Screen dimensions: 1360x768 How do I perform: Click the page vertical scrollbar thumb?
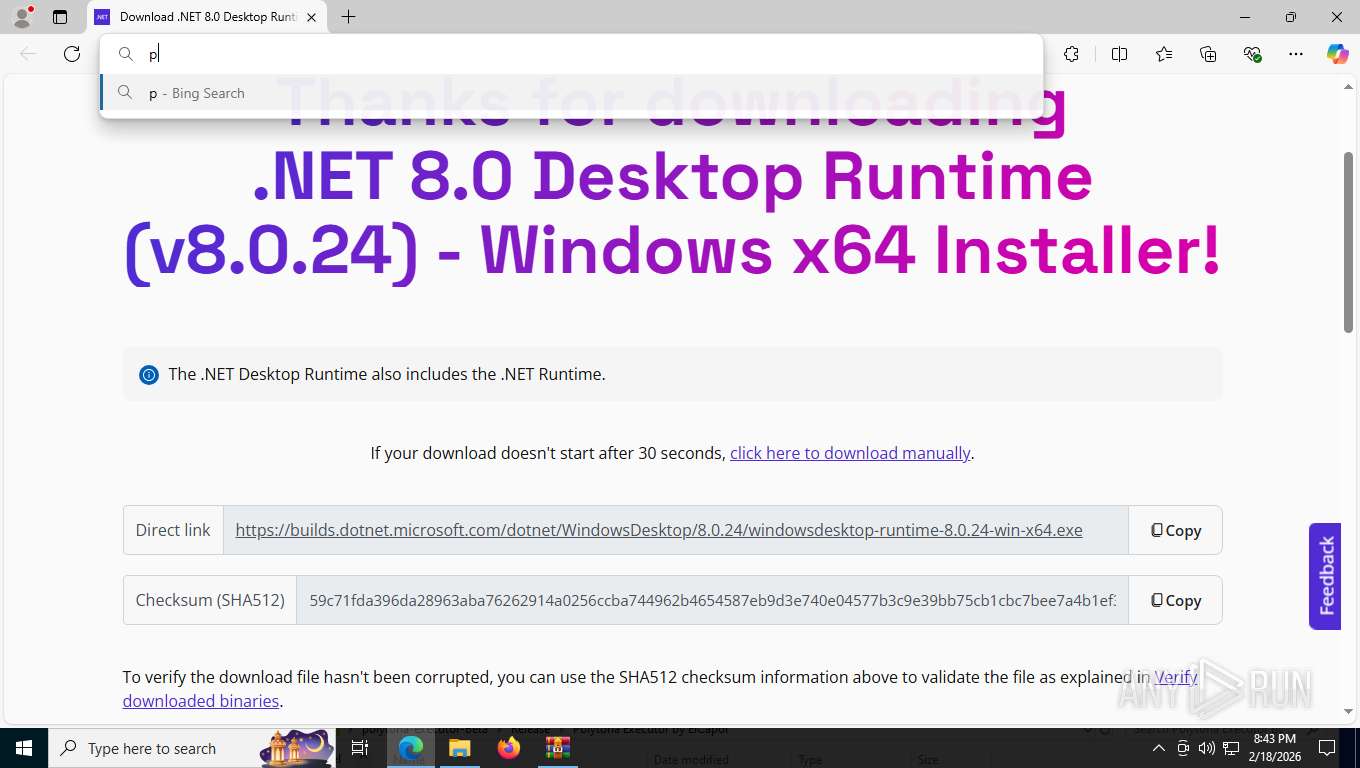(1348, 242)
